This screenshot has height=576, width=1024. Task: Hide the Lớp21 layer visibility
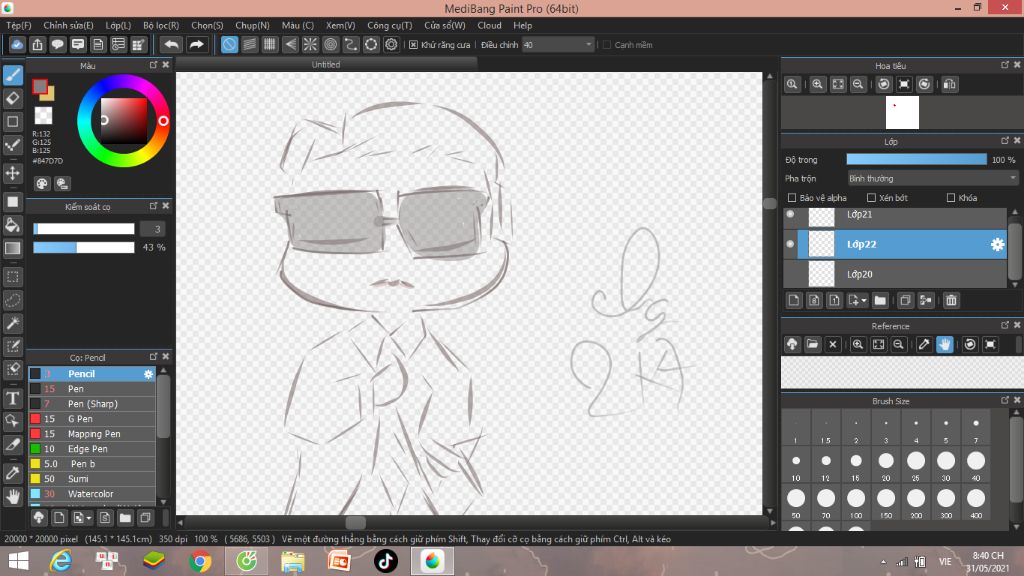790,214
